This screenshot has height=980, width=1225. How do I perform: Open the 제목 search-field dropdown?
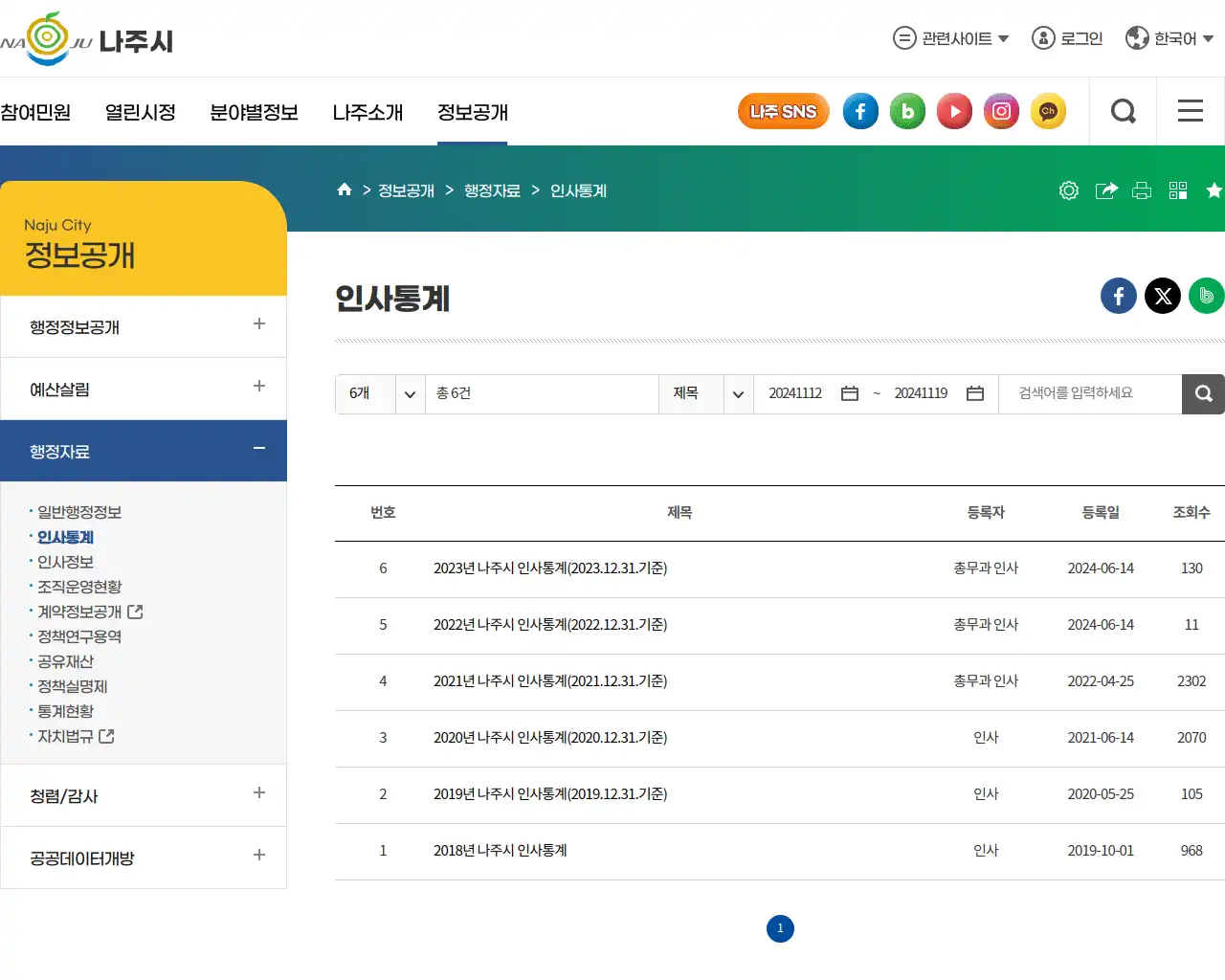[706, 393]
